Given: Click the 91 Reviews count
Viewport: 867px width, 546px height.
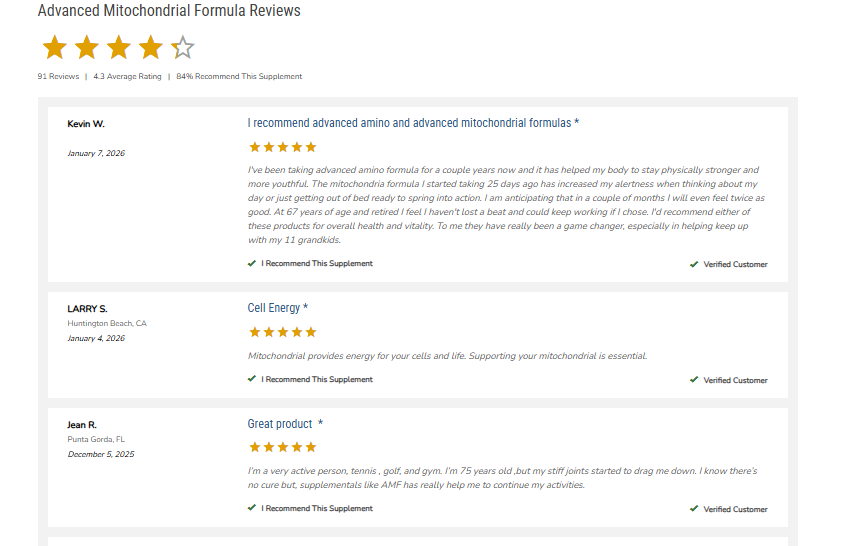Looking at the screenshot, I should point(58,76).
